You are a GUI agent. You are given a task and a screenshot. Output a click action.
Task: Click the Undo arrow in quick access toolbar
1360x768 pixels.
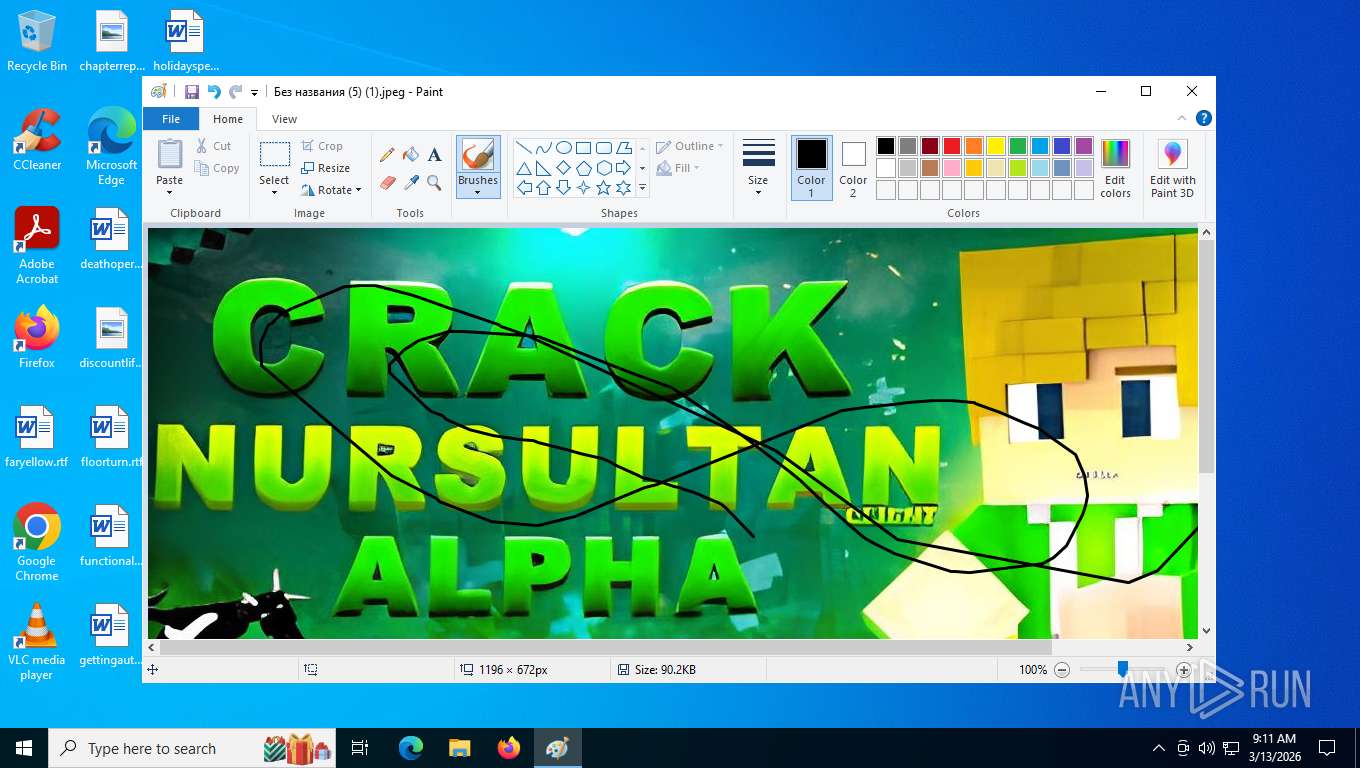click(213, 92)
